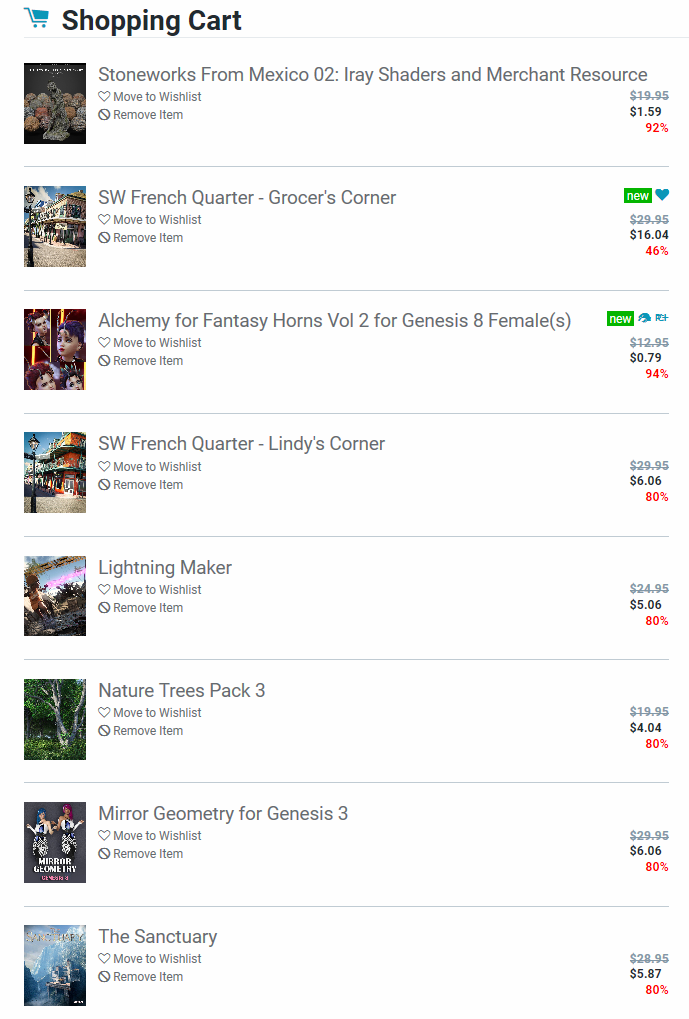Open Stoneworks From Mexico 02 product title
The height and width of the screenshot is (1019, 689).
click(x=372, y=74)
